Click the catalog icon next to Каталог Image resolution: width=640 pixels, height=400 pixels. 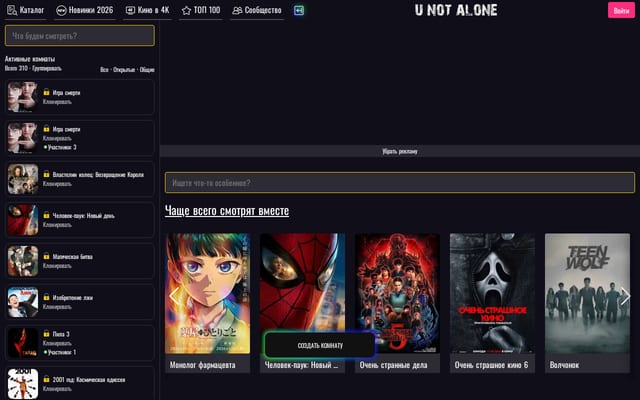[12, 10]
